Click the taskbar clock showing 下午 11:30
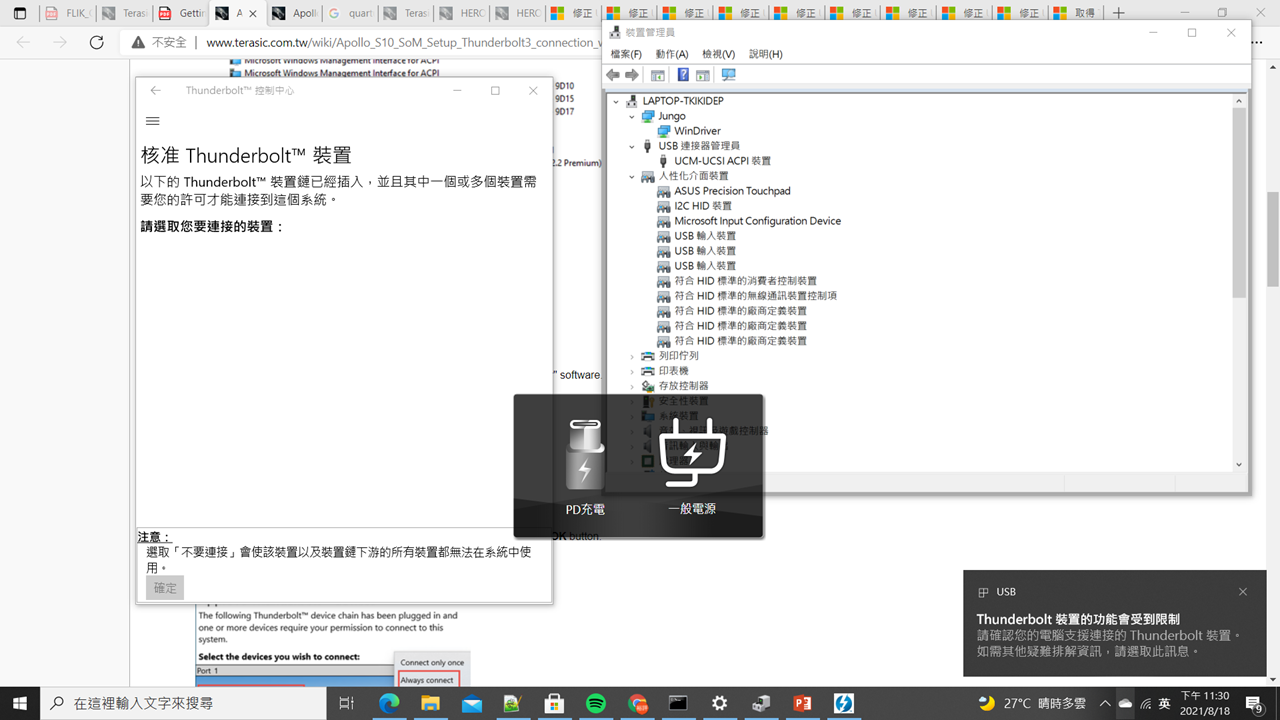 point(1205,703)
